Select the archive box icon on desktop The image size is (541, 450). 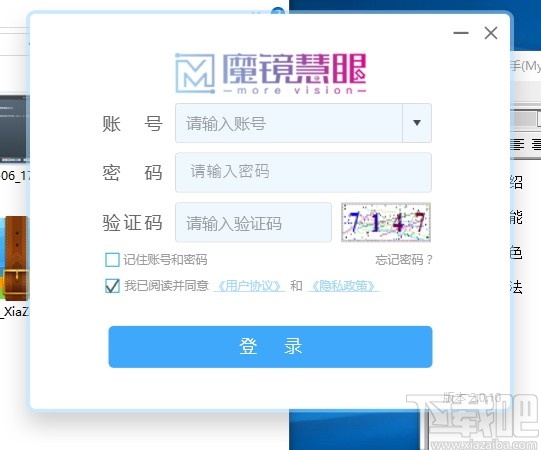tap(15, 259)
